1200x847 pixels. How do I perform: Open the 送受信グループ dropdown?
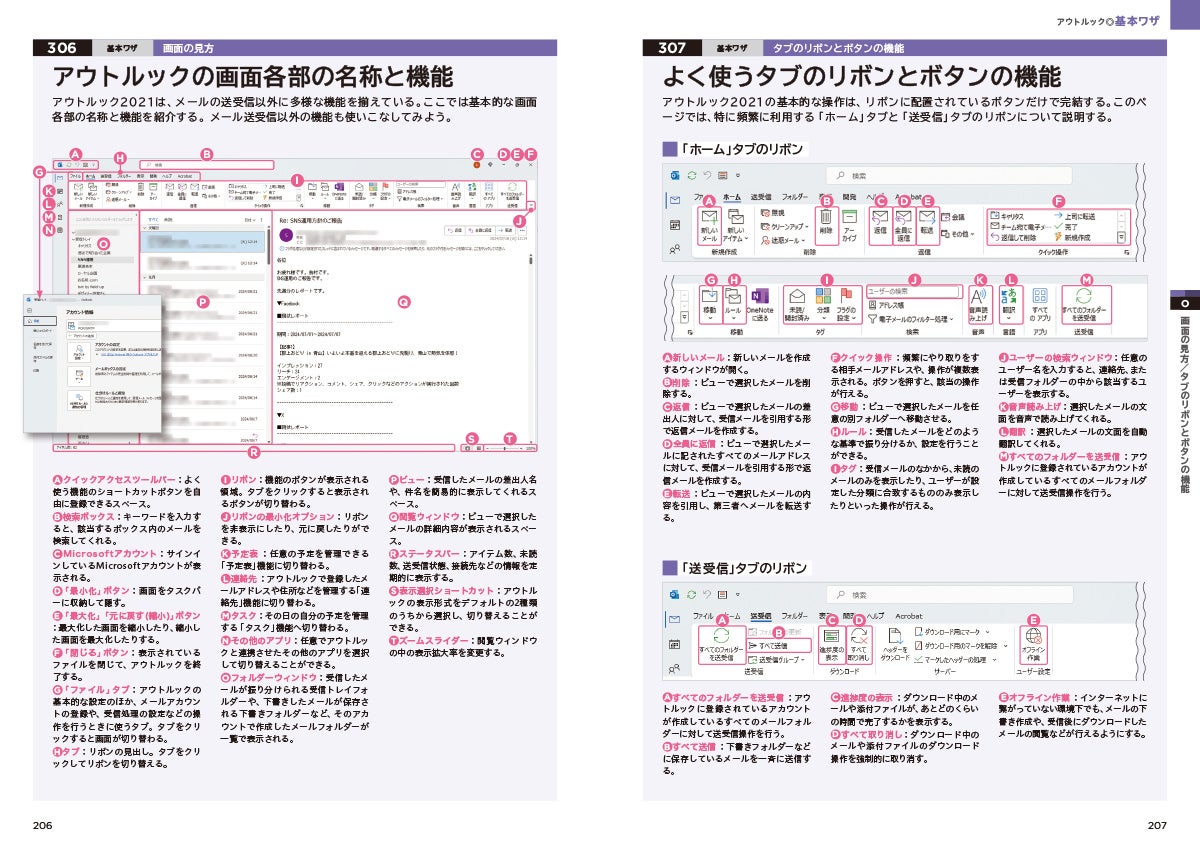777,660
